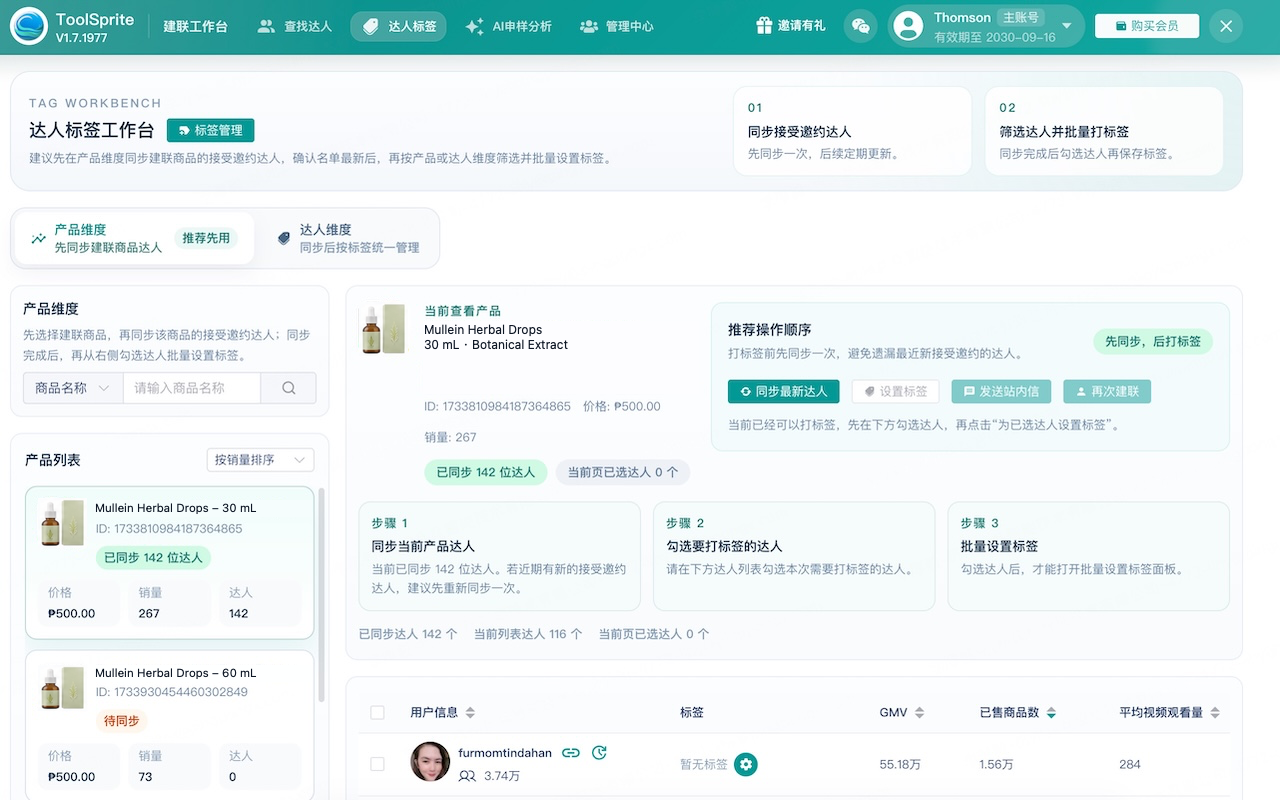Click the 筛选达人并批量打标签 step 02 card
This screenshot has height=800, width=1280.
1104,131
